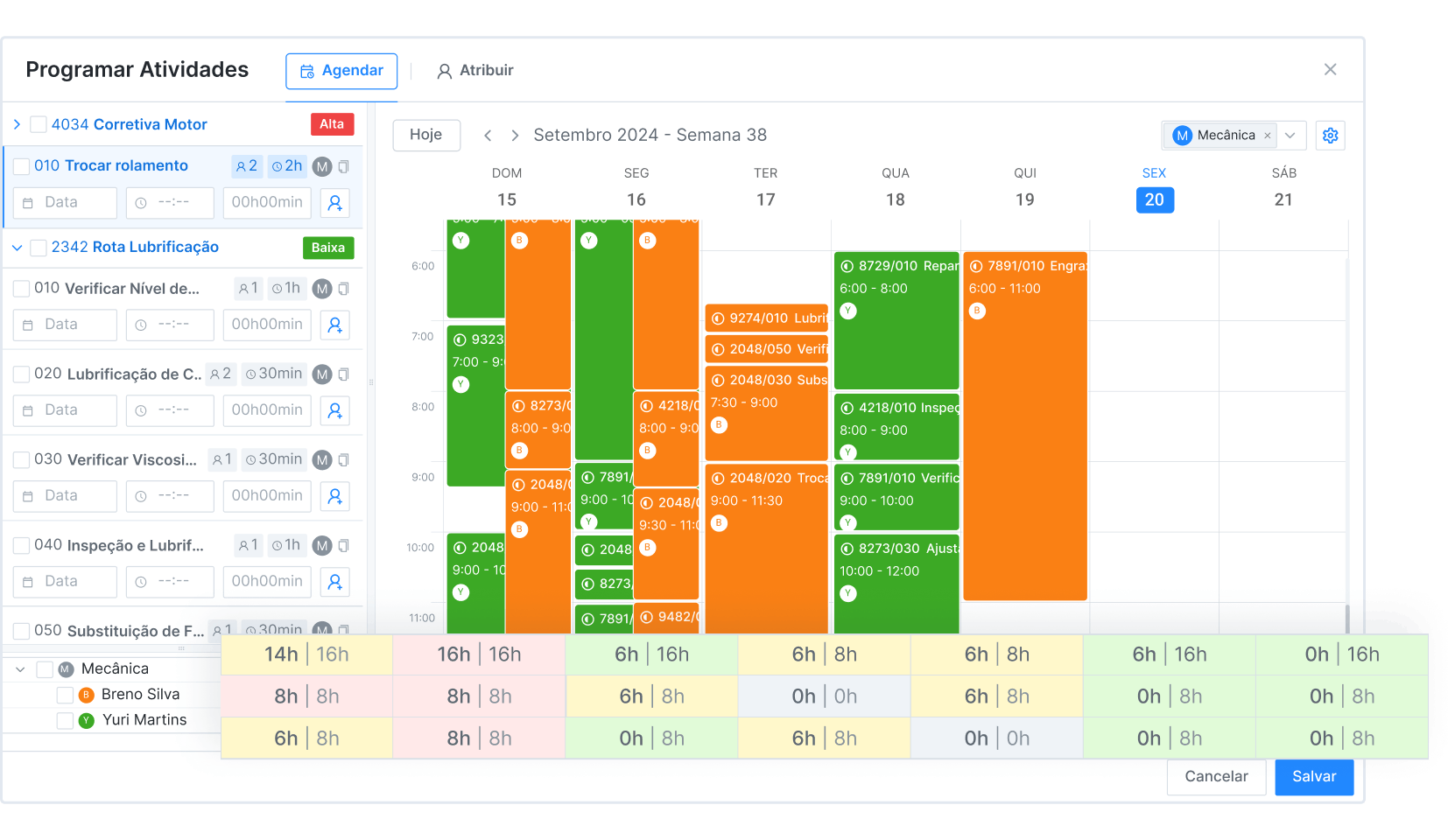Click the Mecânica M avatar on 020 Lubrificação row

(320, 374)
